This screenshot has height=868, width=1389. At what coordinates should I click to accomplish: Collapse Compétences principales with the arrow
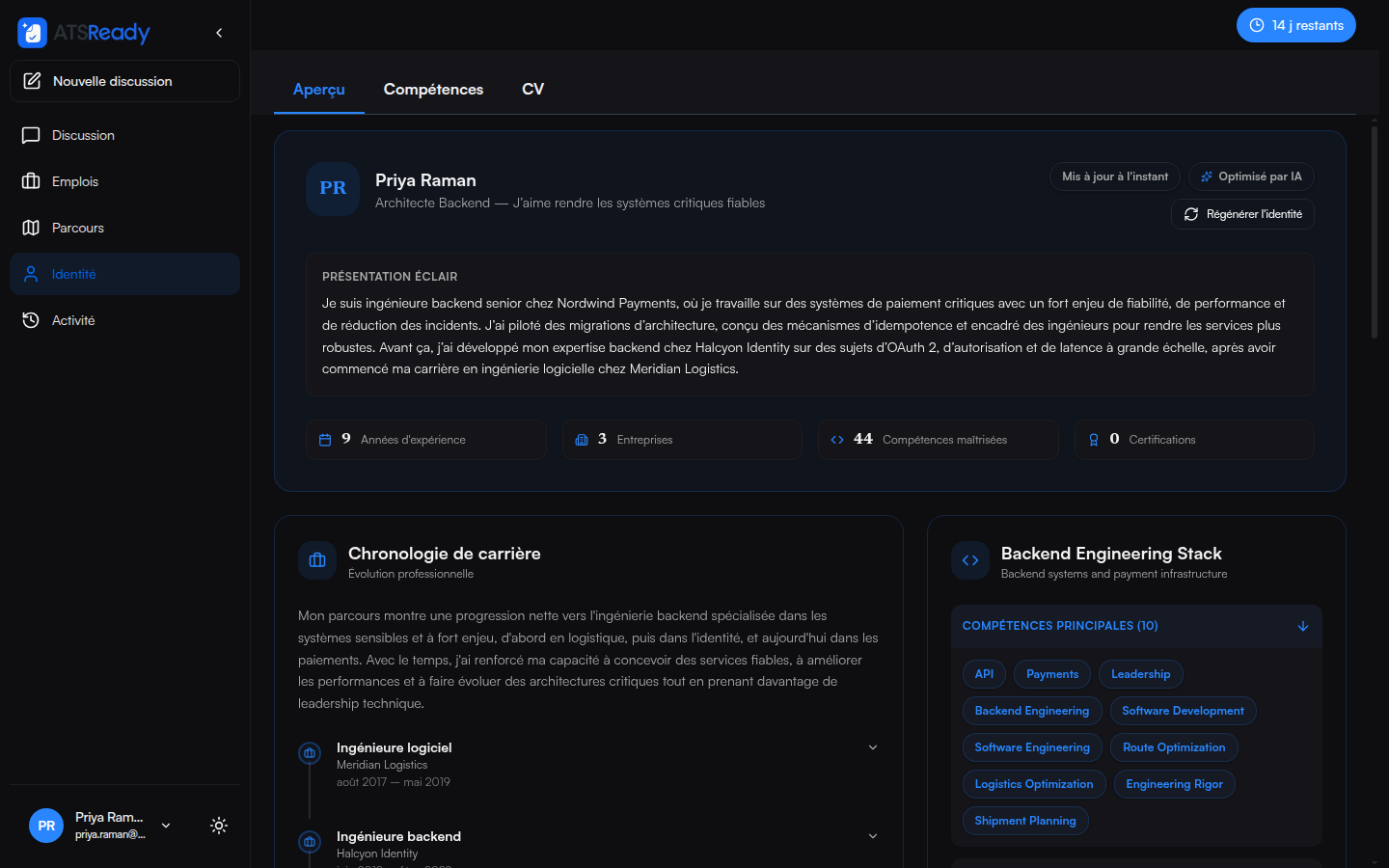[x=1303, y=626]
